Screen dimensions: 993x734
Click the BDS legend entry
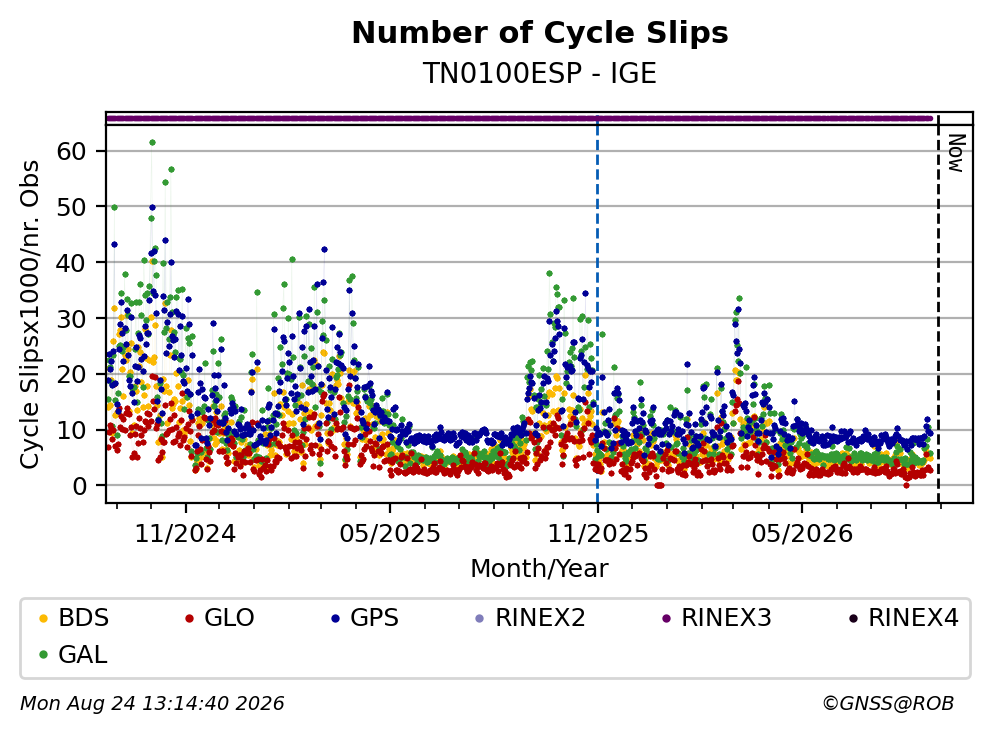73,617
